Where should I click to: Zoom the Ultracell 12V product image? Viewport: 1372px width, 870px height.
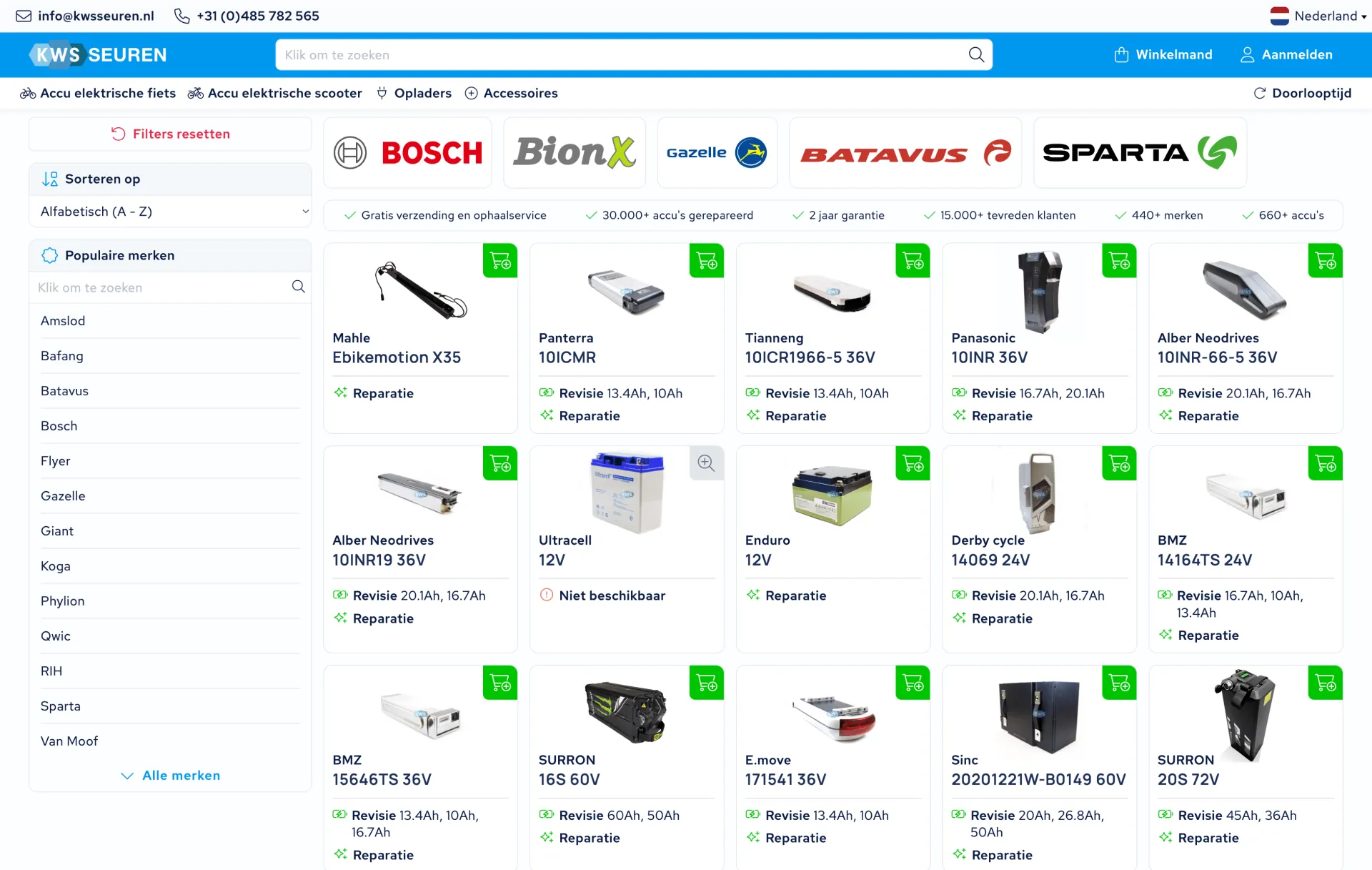click(707, 463)
